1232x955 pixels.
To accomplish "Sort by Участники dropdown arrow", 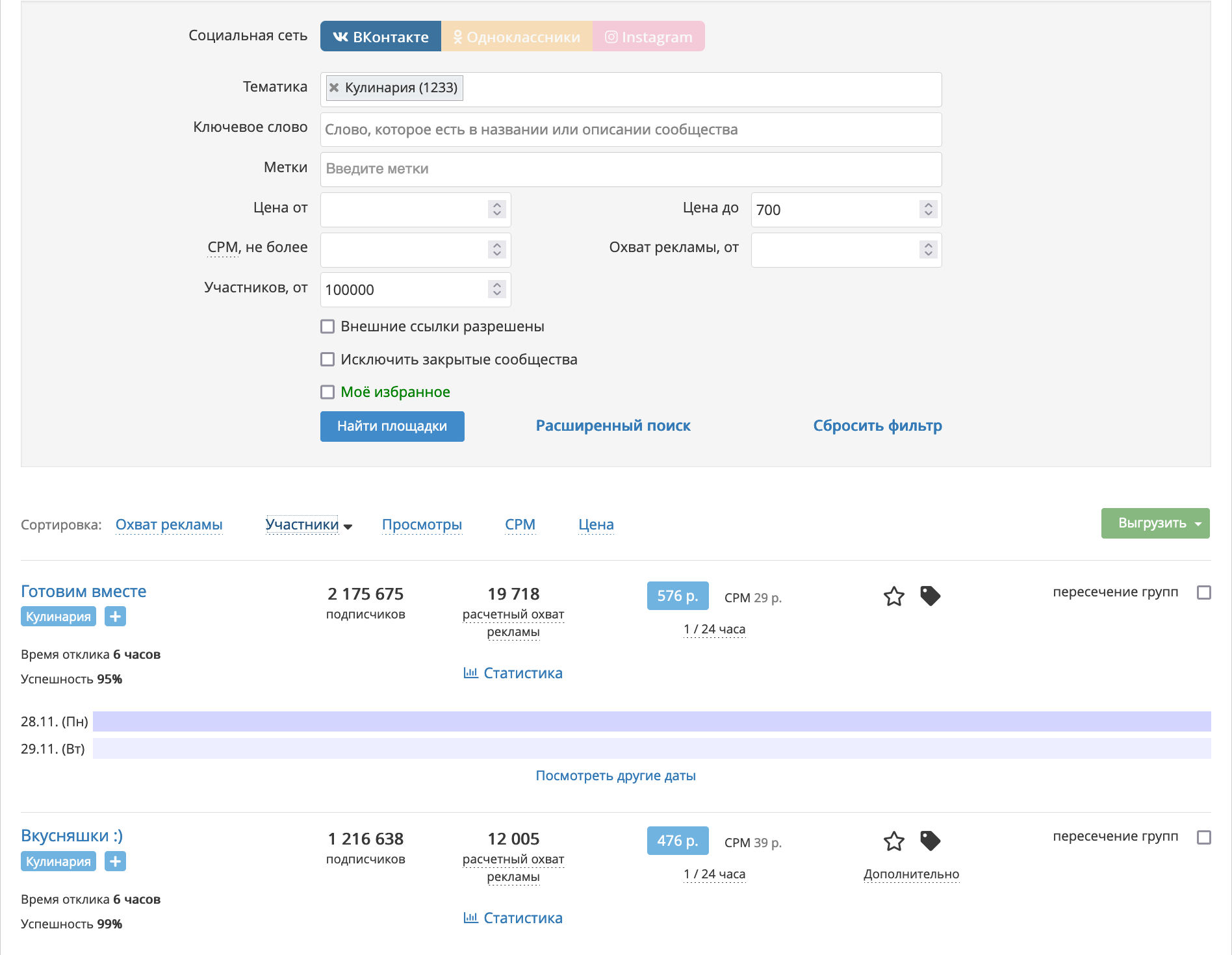I will coord(348,526).
